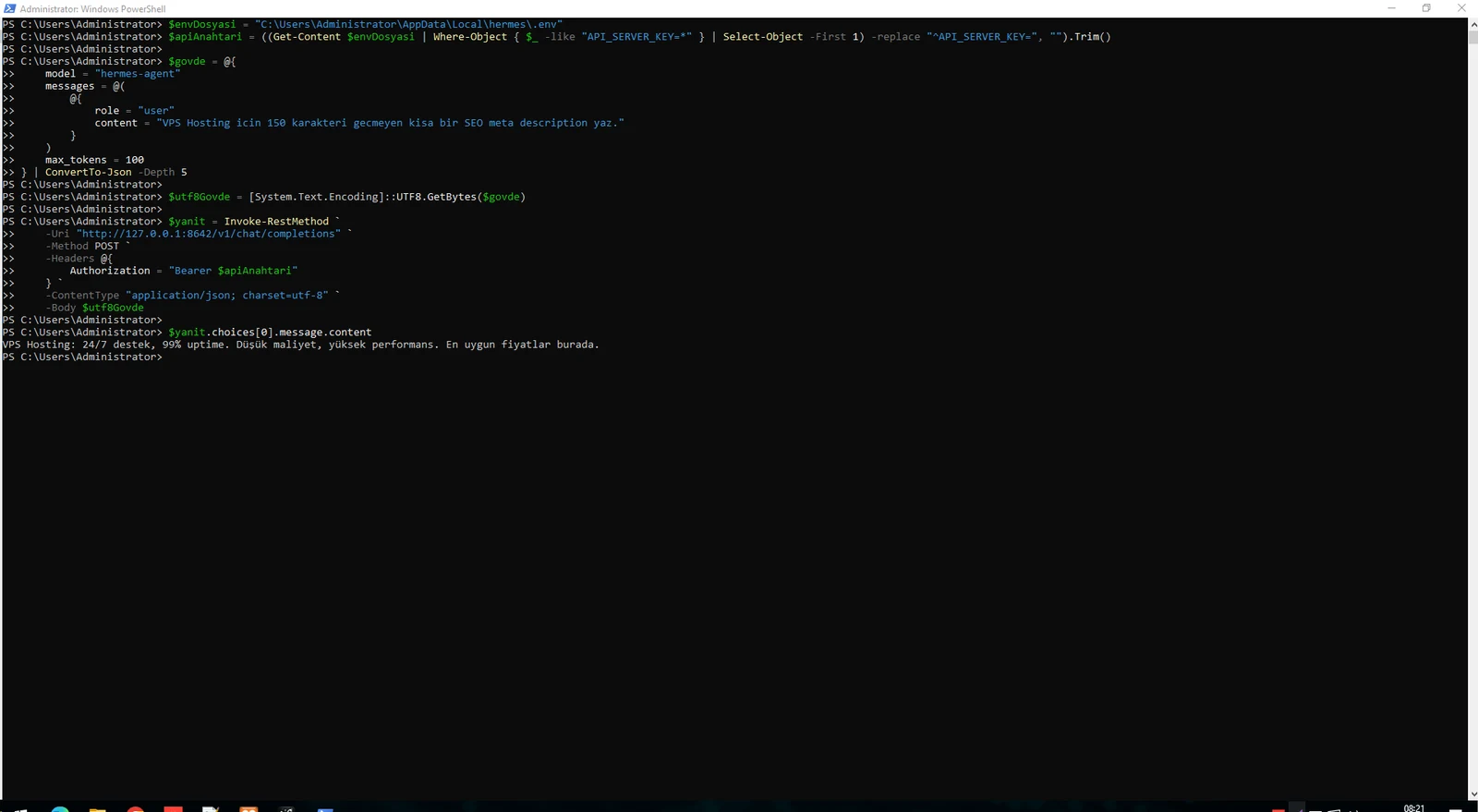Viewport: 1478px width, 812px height.
Task: Click the 127.0.0.1:8642 chat completions URL
Action: point(209,234)
